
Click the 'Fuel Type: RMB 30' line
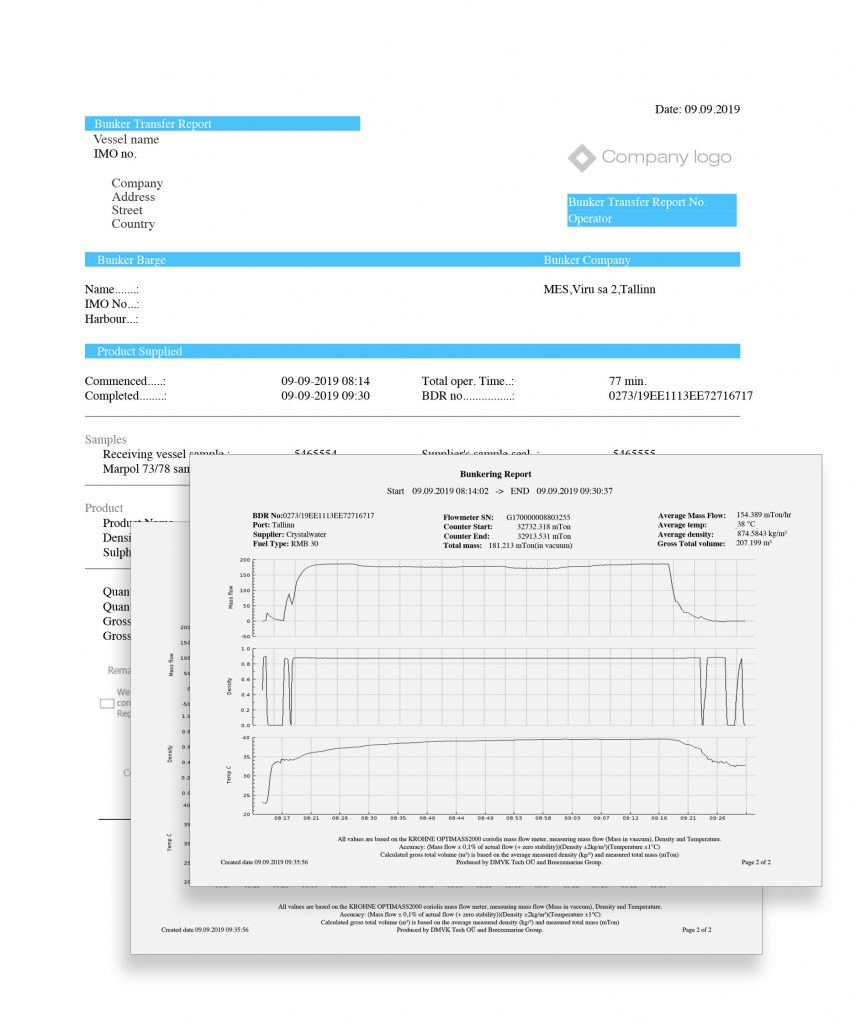point(285,543)
